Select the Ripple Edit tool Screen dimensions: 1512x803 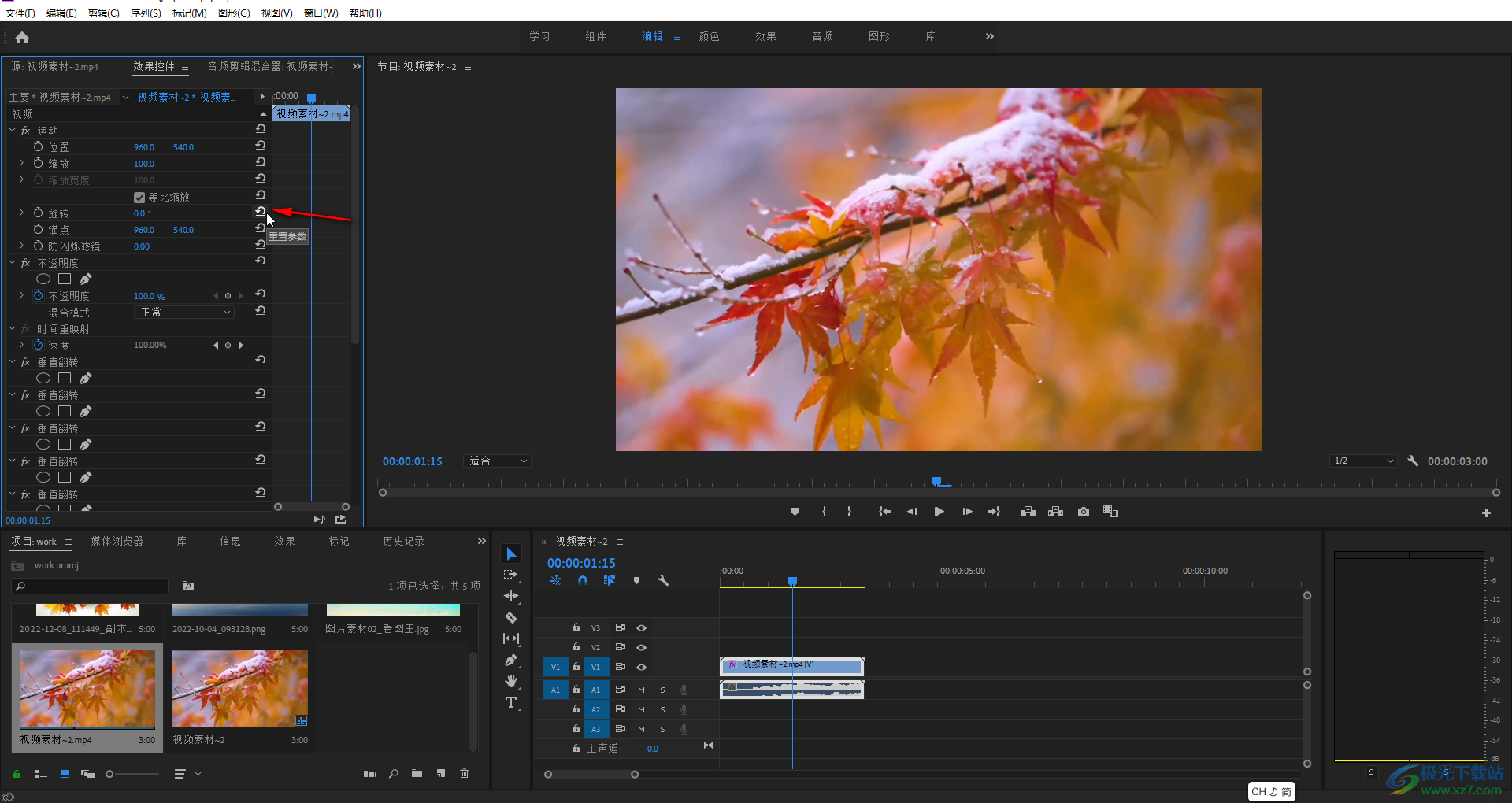(x=511, y=596)
